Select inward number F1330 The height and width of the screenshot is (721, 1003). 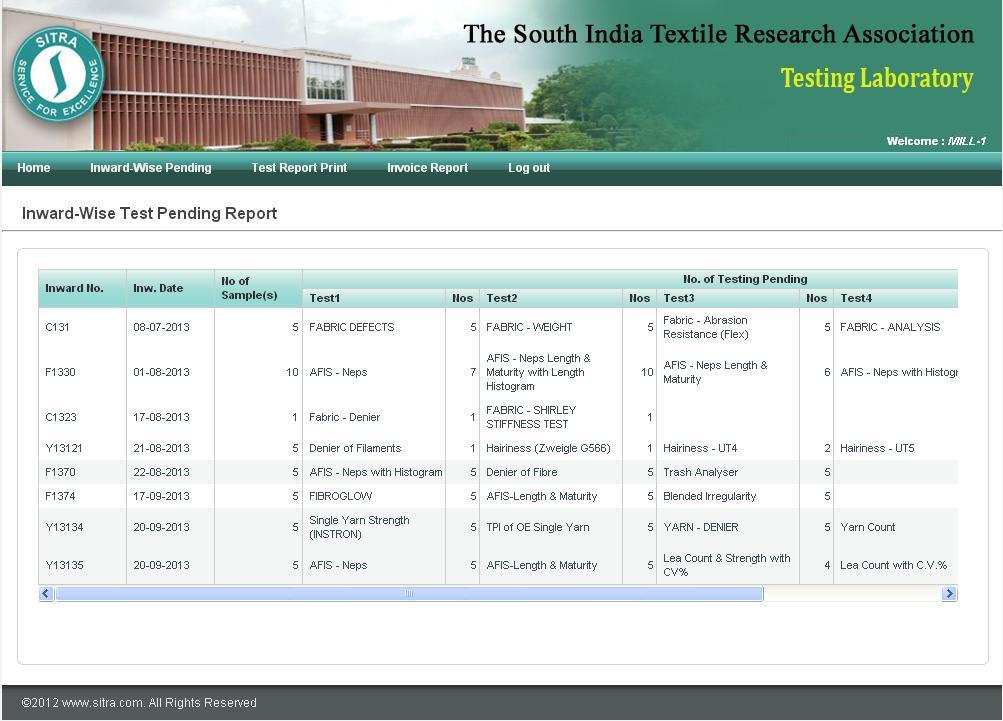(x=60, y=372)
